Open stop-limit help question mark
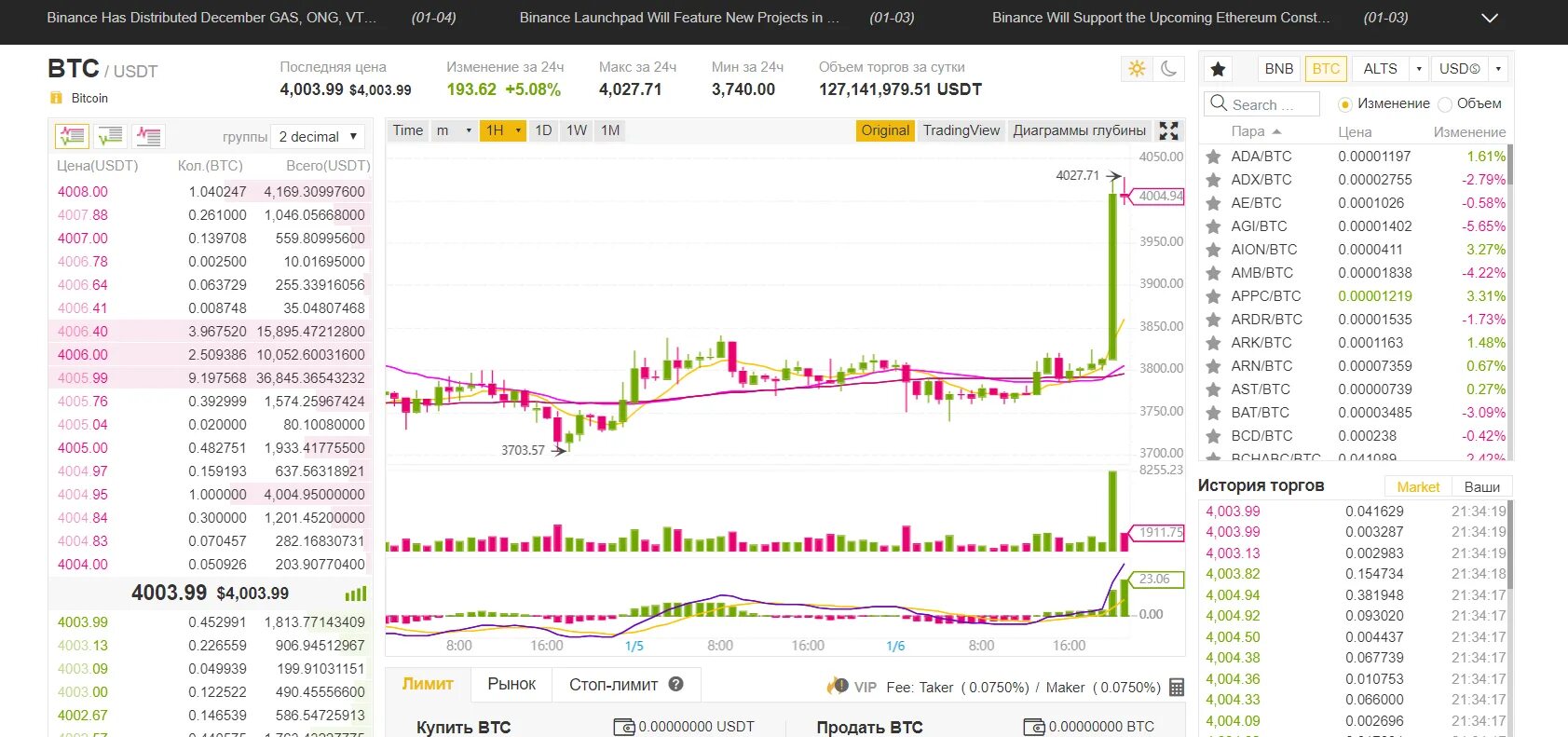1568x737 pixels. (x=676, y=684)
